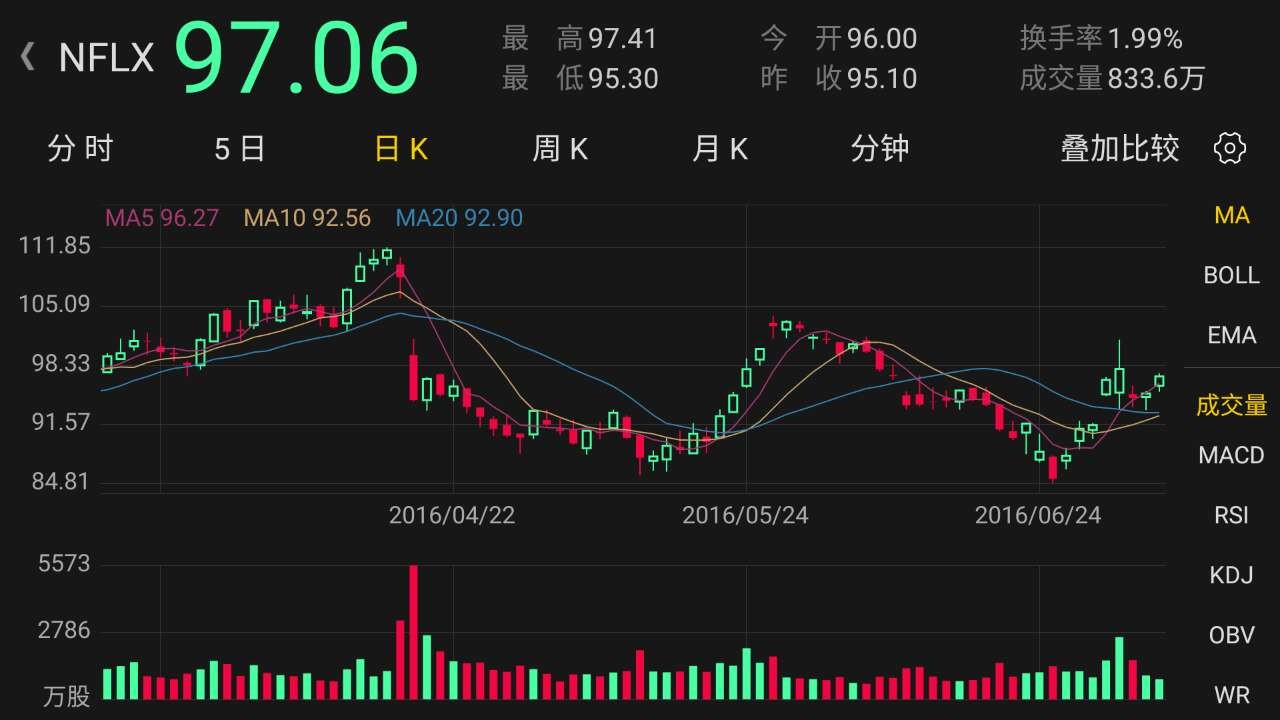Image resolution: width=1280 pixels, height=720 pixels.
Task: Select the MACD indicator
Action: 1231,455
